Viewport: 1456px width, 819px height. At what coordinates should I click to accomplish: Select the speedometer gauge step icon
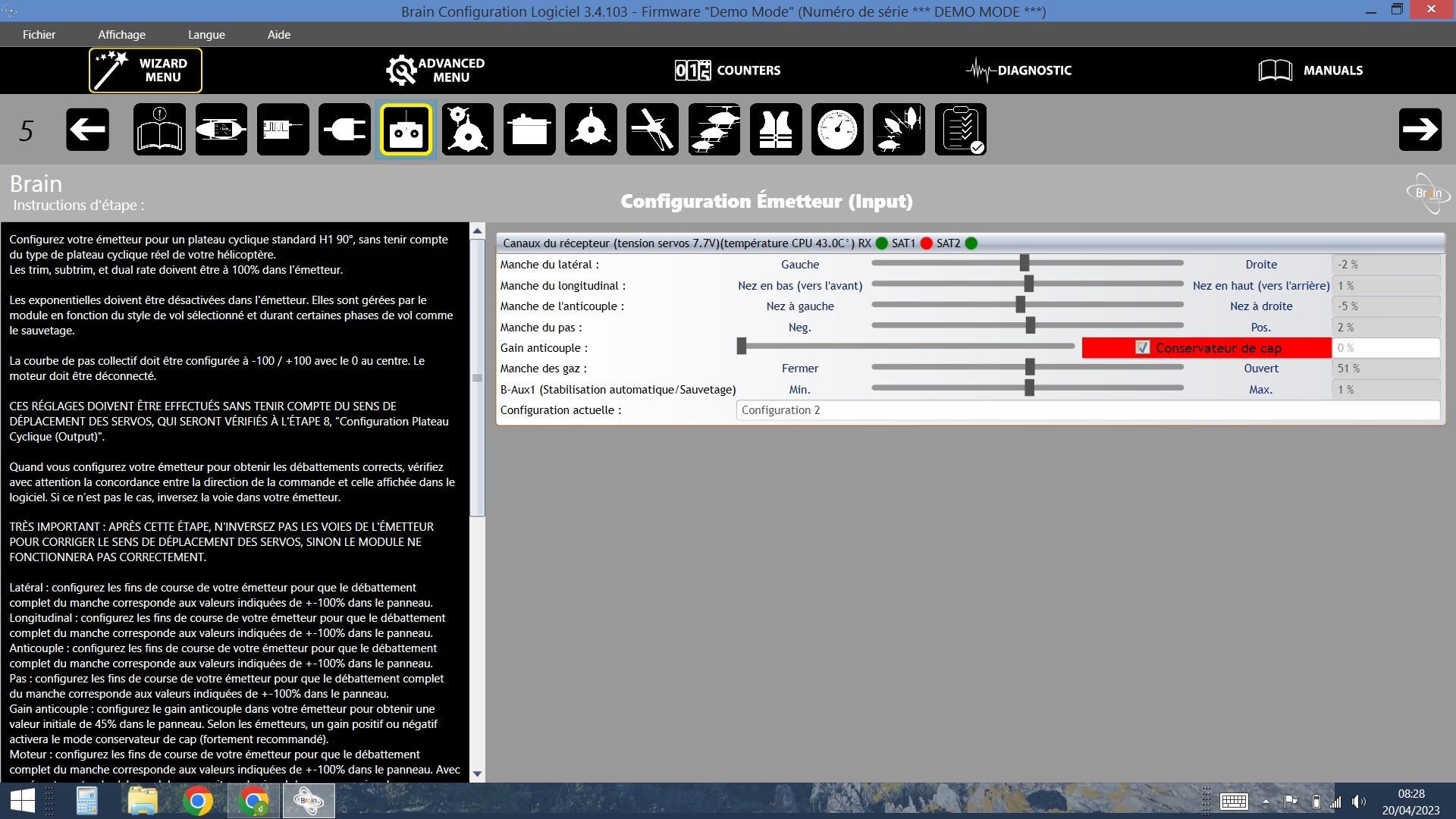(837, 130)
